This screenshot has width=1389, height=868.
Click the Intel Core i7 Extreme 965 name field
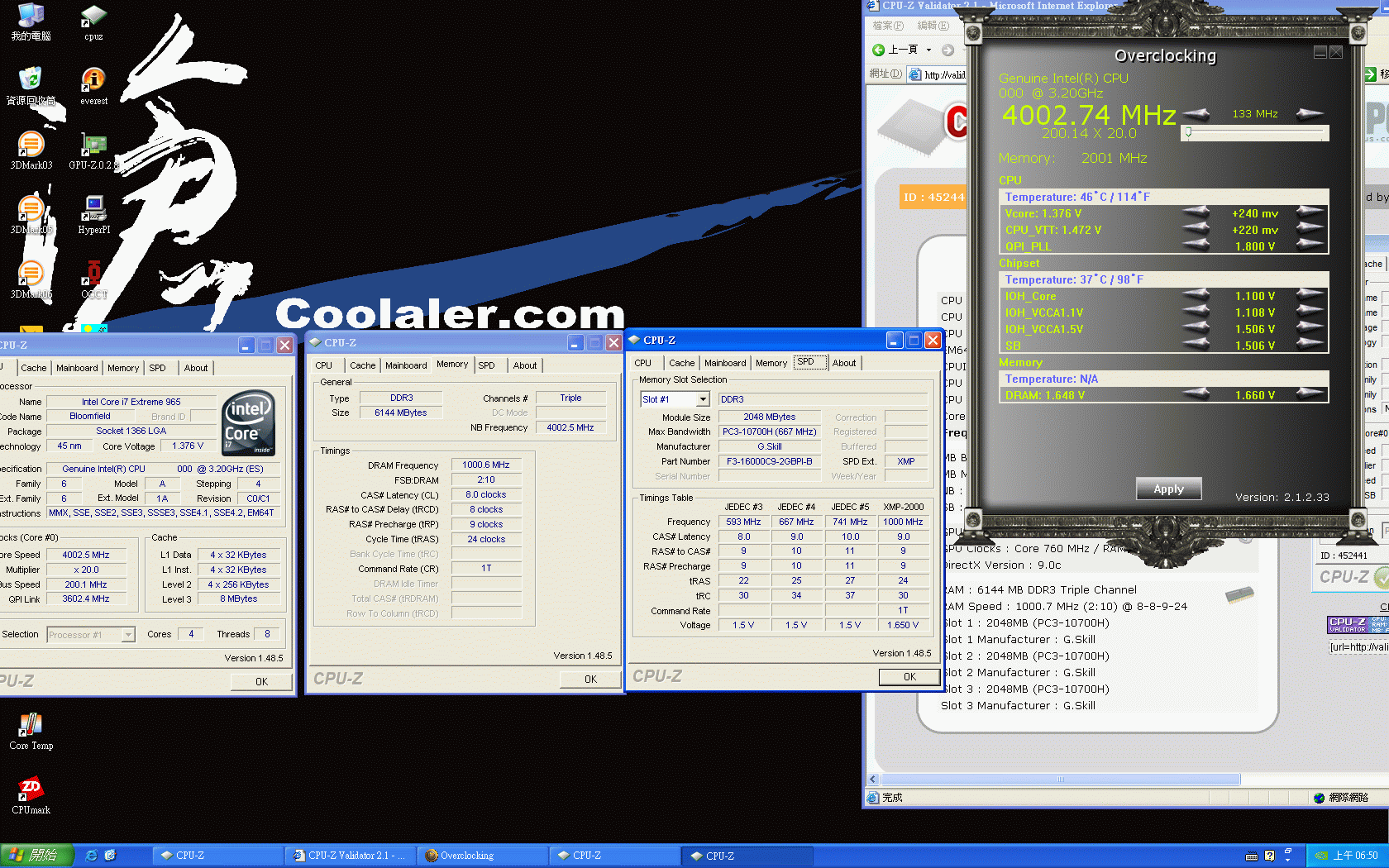(131, 402)
